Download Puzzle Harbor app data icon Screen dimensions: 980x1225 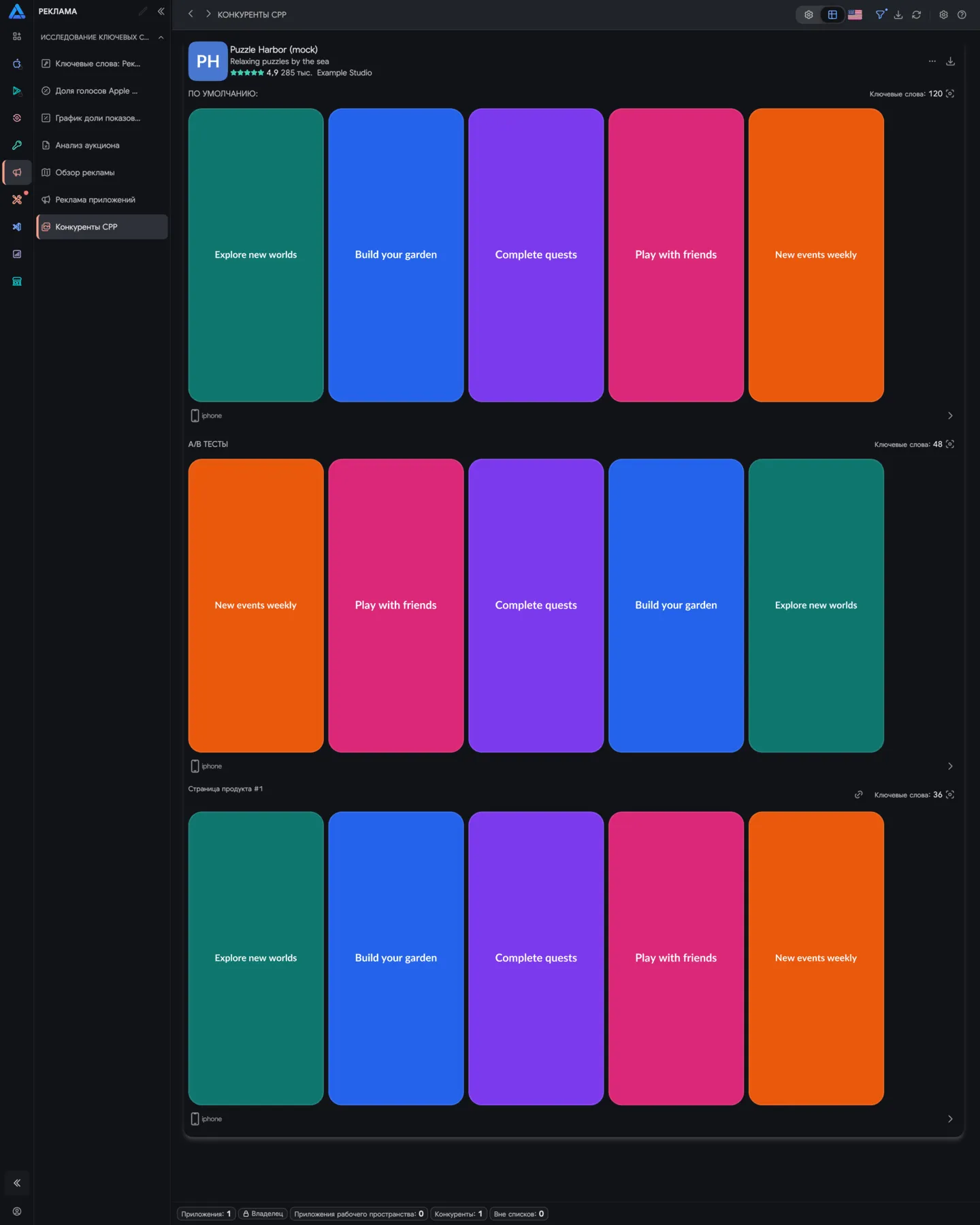(x=951, y=61)
